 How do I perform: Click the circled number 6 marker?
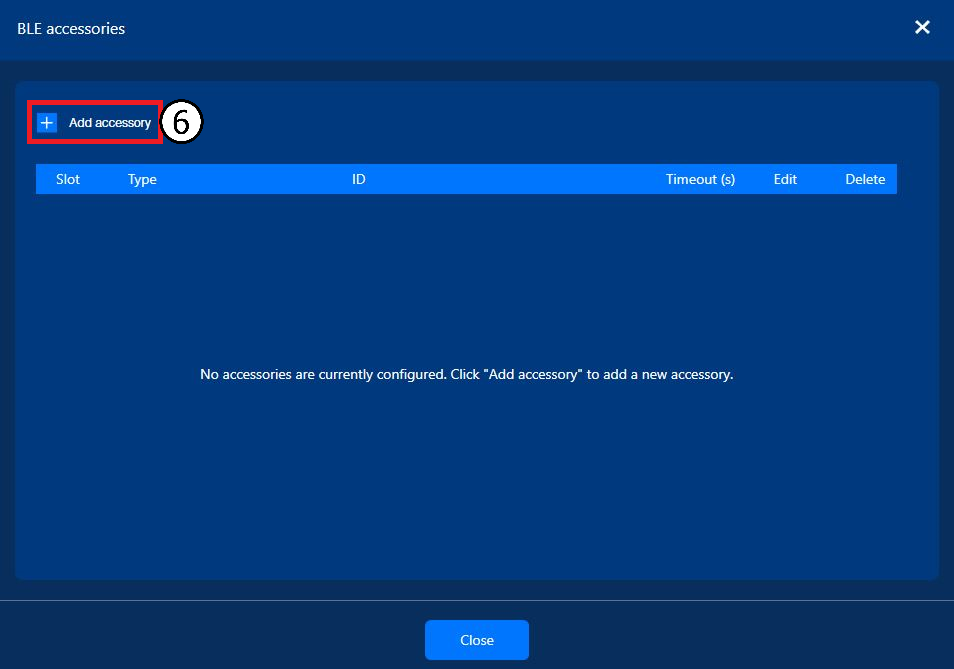(x=181, y=122)
